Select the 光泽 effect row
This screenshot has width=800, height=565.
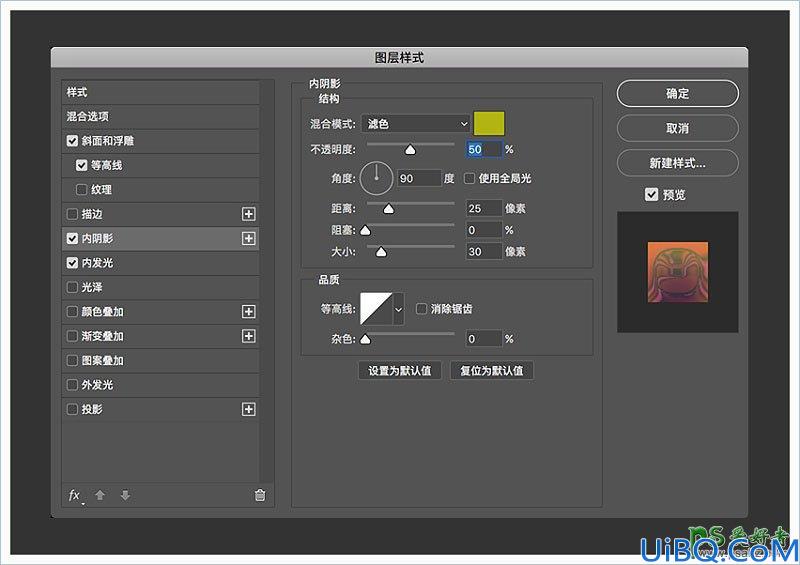pos(160,287)
